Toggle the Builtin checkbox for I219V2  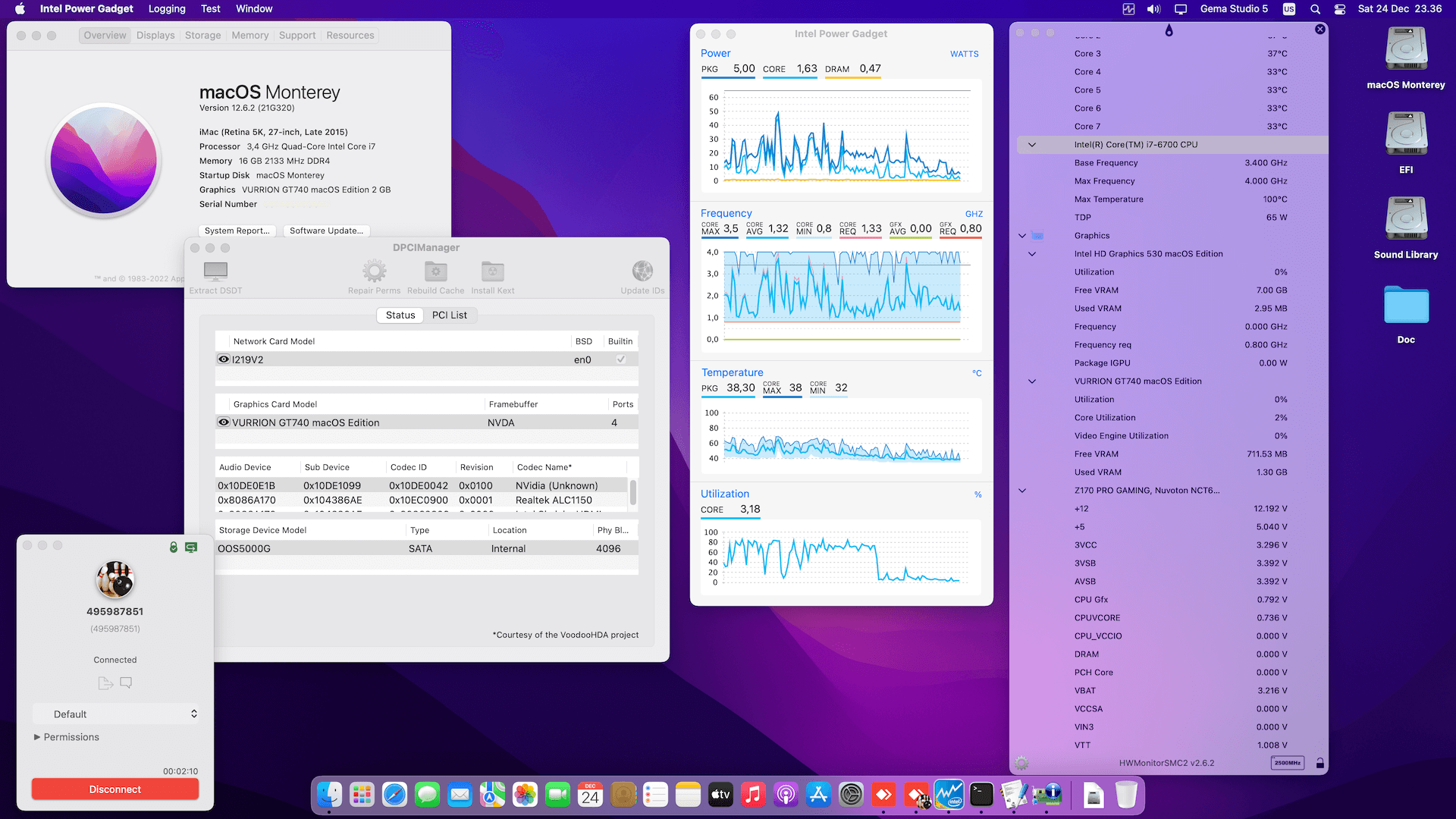[x=620, y=359]
